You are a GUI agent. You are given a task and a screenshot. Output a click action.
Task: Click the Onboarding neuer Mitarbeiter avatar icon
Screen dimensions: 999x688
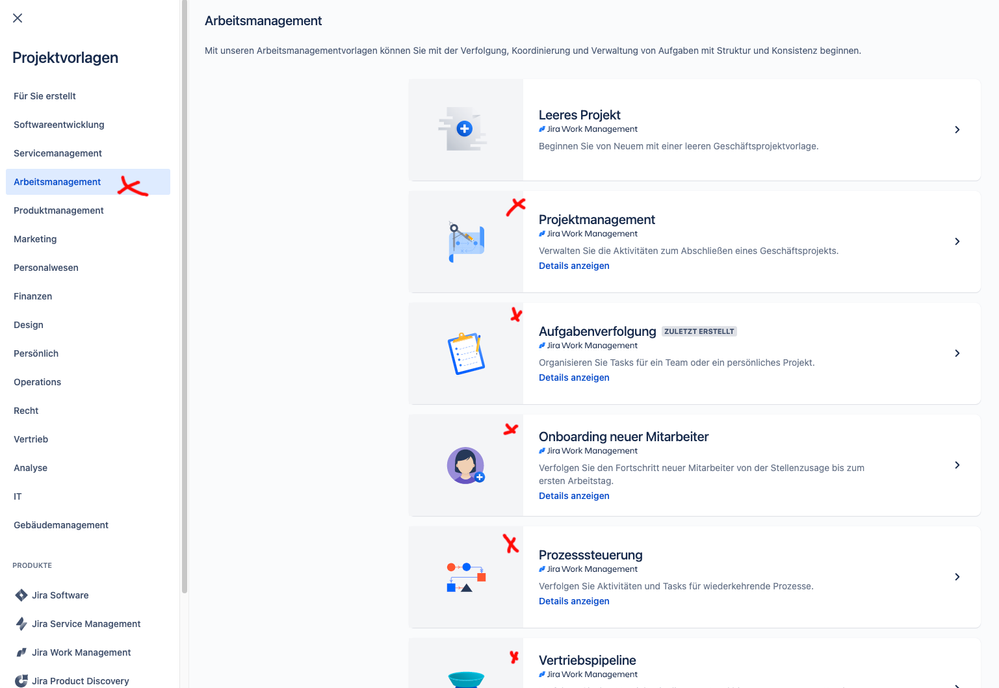[466, 465]
